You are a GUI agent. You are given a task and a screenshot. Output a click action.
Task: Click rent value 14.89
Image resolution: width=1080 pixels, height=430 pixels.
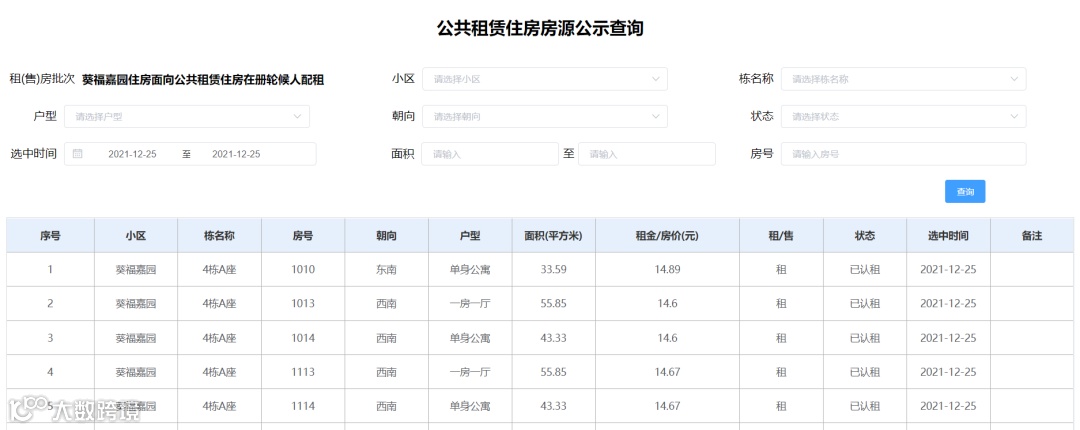click(x=667, y=269)
